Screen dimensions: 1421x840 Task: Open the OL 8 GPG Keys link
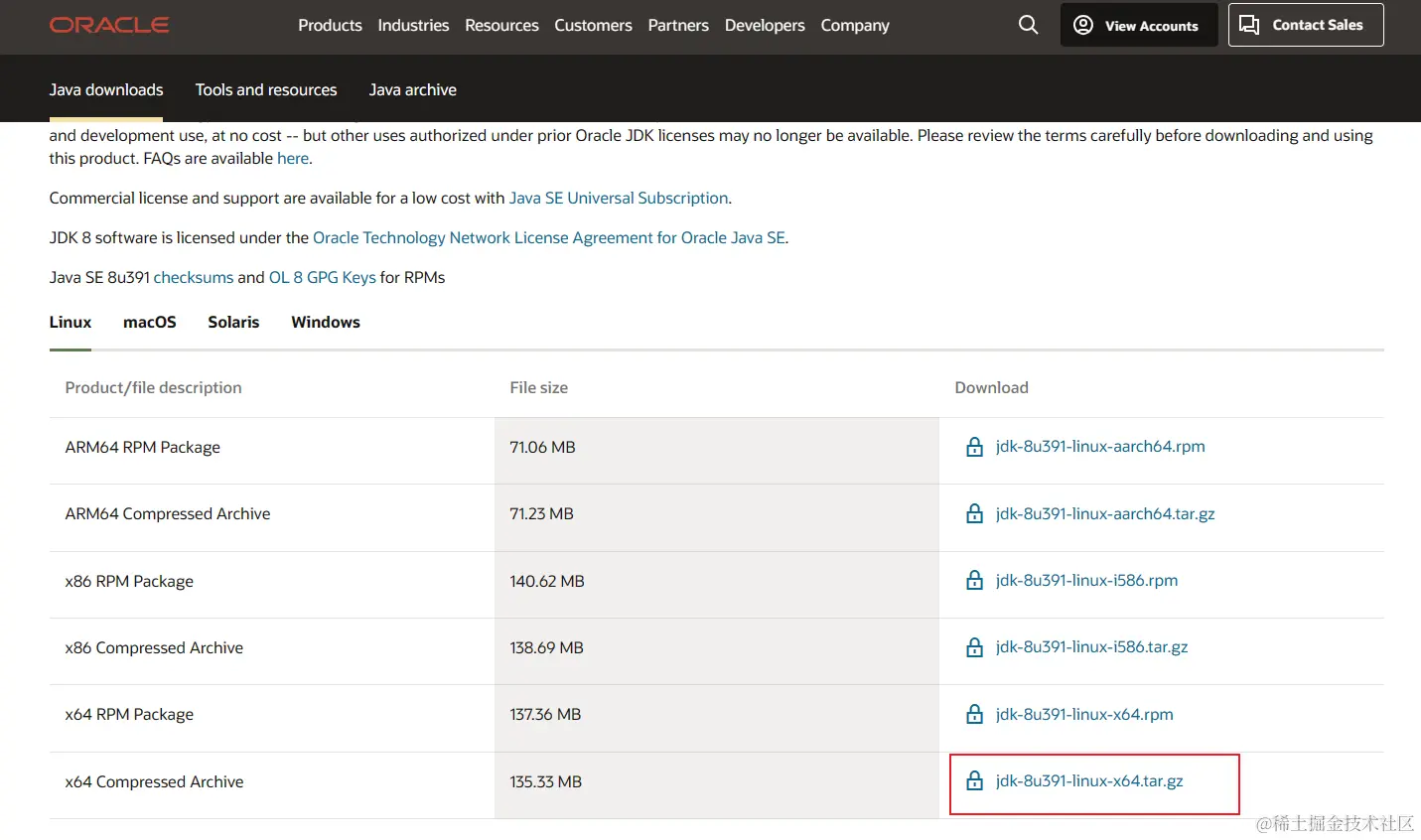(x=323, y=277)
